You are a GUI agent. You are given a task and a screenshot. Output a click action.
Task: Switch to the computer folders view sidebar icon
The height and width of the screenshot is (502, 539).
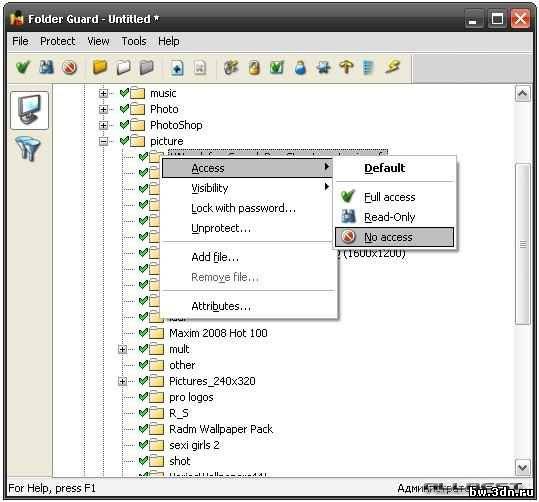pyautogui.click(x=30, y=110)
